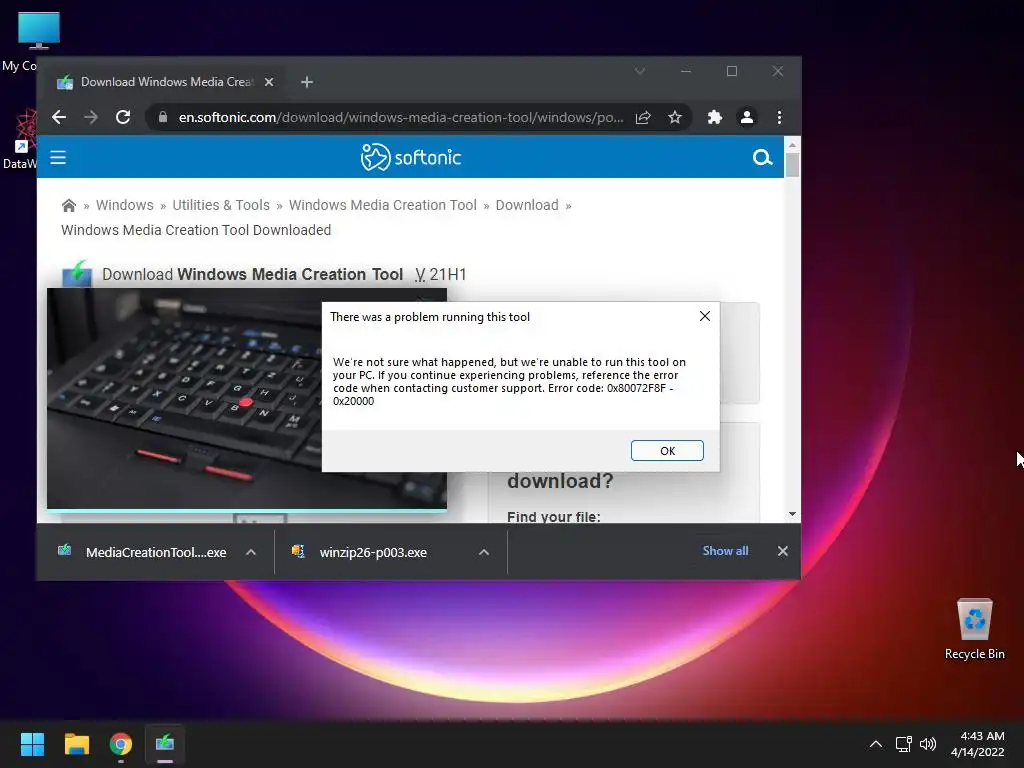
Task: Click the Softonic logo
Action: (411, 157)
